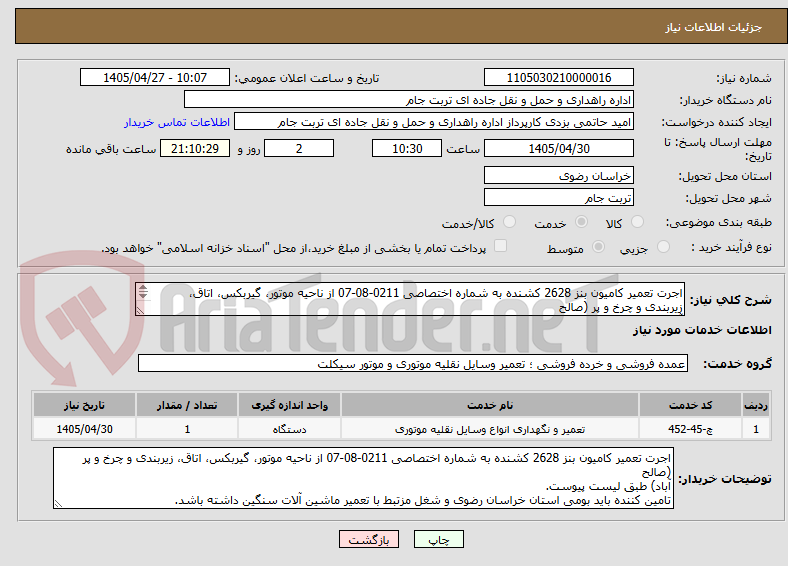The height and width of the screenshot is (566, 788).
Task: Click the province field خراسان رضوی
Action: [x=558, y=175]
